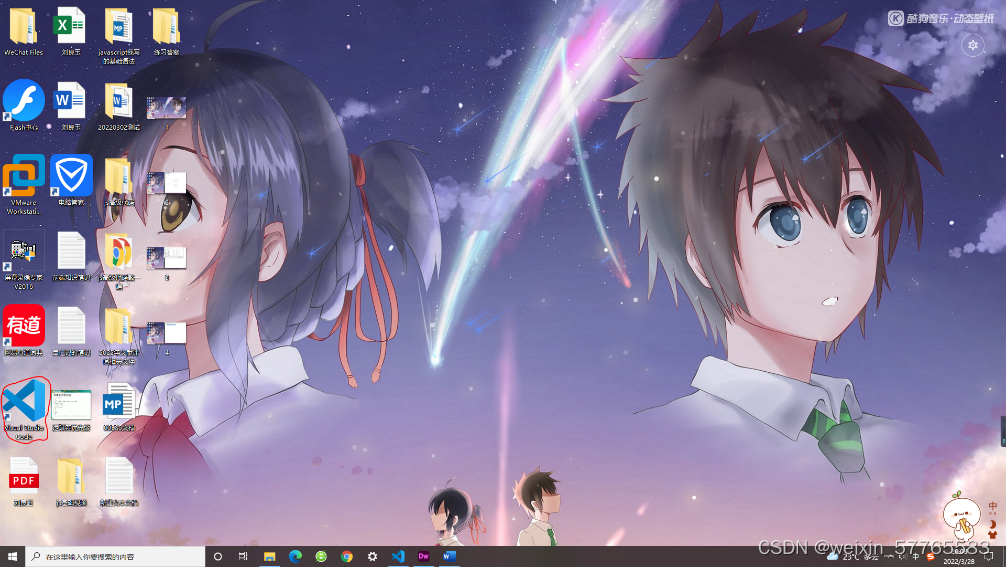The image size is (1006, 567).
Task: Open the wallpaper settings gear icon
Action: pyautogui.click(x=973, y=45)
